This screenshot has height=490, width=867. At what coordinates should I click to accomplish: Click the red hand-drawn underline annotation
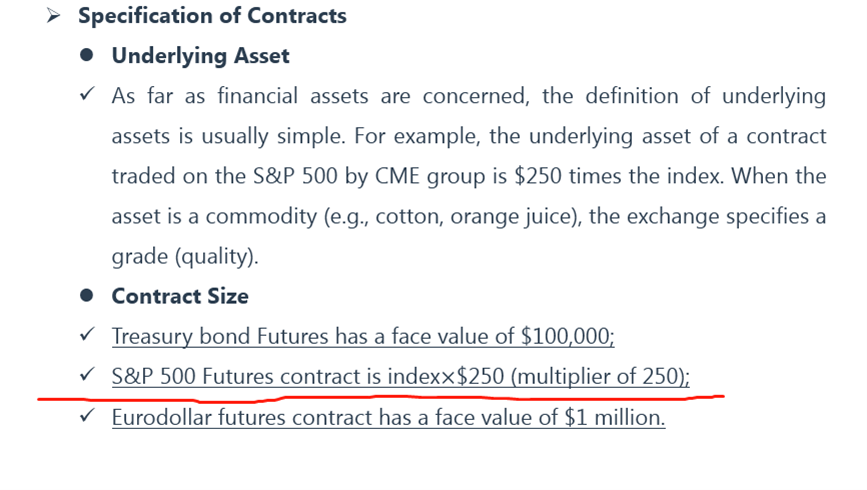[381, 398]
